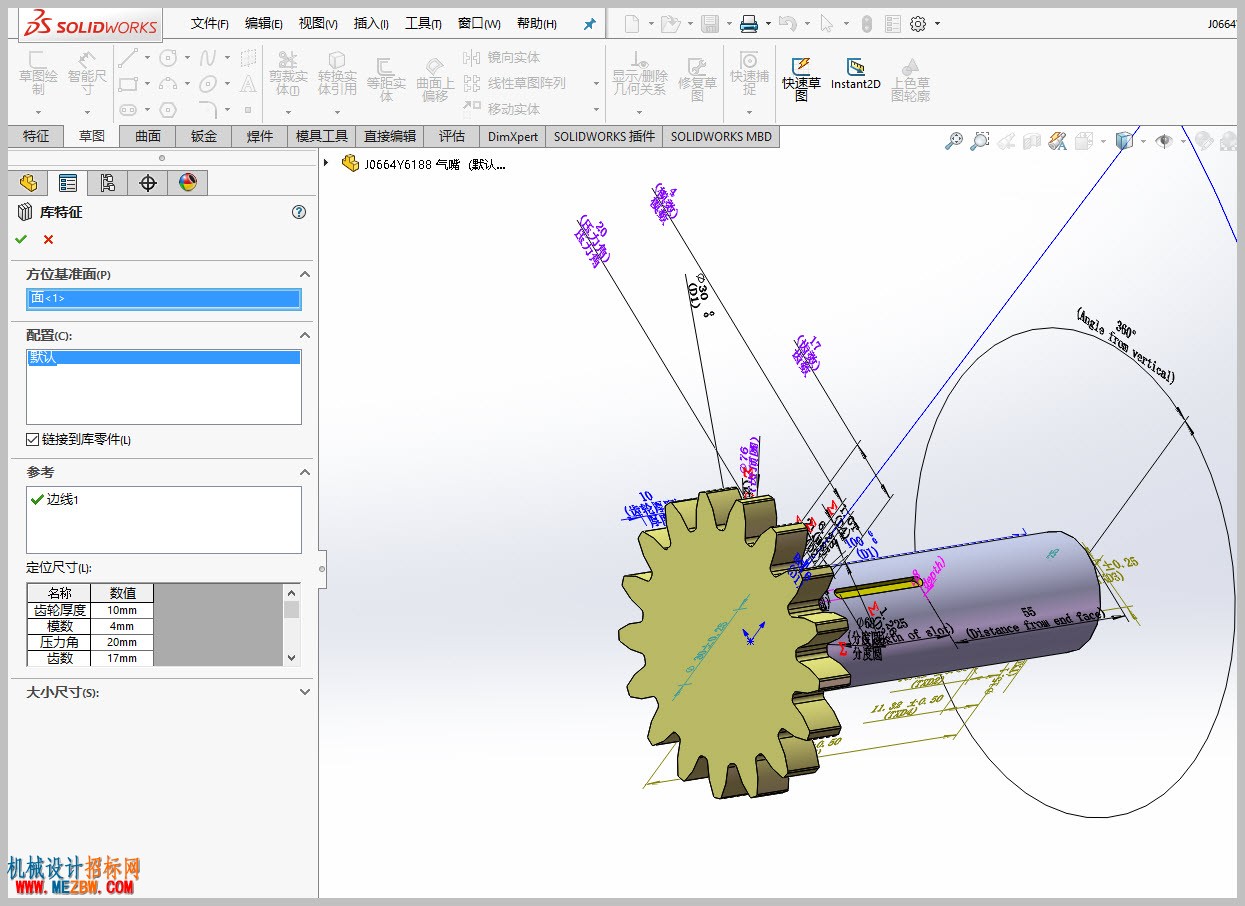Click the New document icon

tap(631, 23)
